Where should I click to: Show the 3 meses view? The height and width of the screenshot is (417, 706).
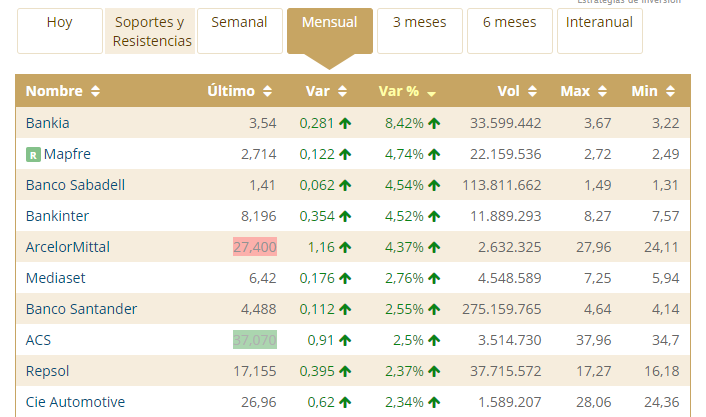tap(419, 23)
